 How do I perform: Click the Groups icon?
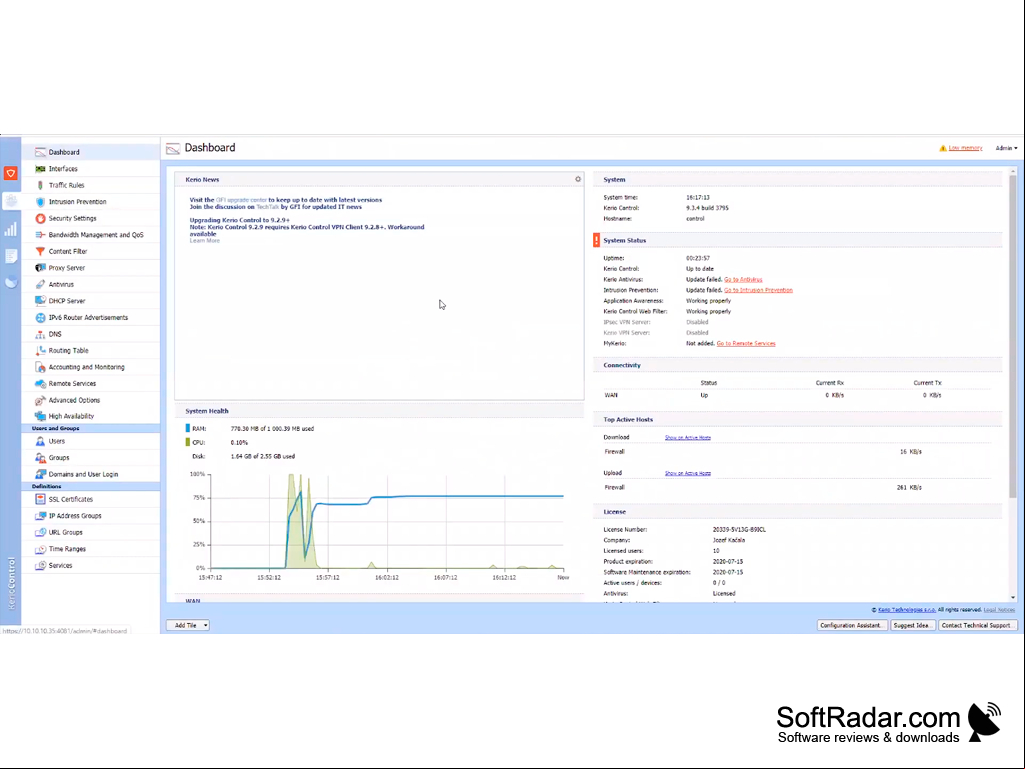(40, 458)
